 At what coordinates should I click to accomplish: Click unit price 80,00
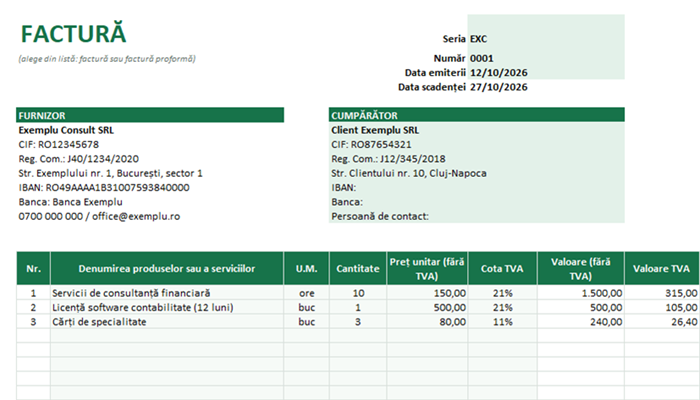tap(427, 321)
